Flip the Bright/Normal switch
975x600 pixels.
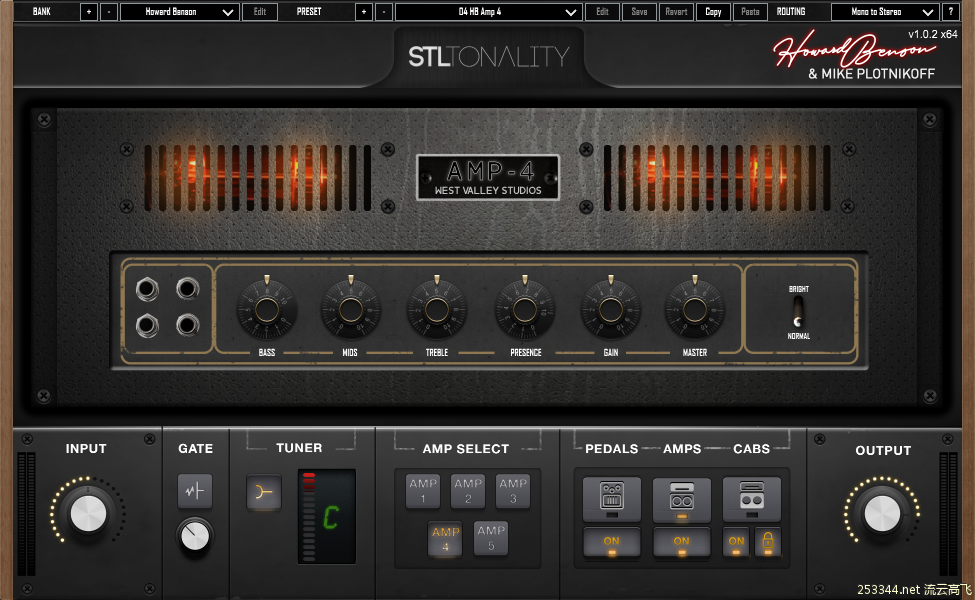pos(798,312)
